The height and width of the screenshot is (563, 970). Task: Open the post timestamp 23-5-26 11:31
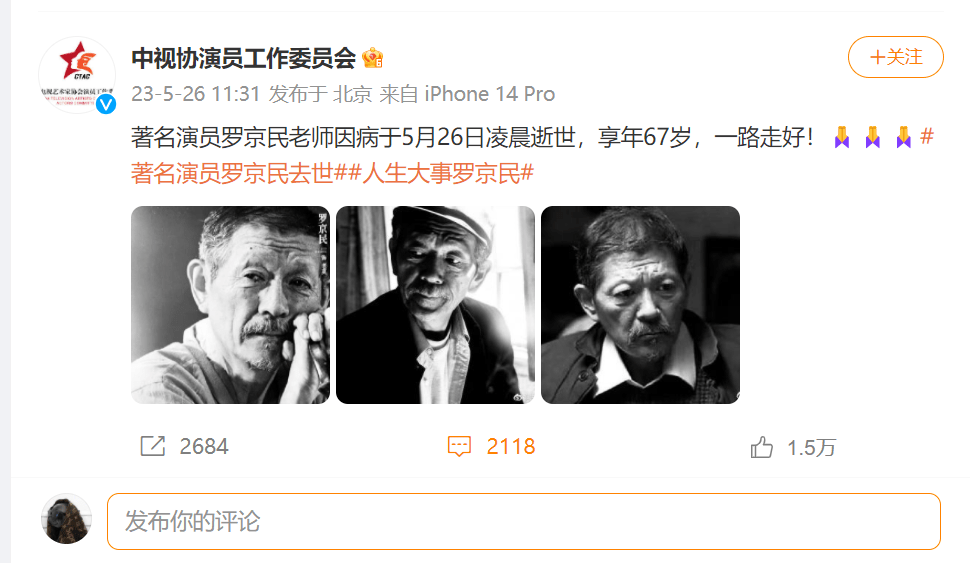point(195,94)
